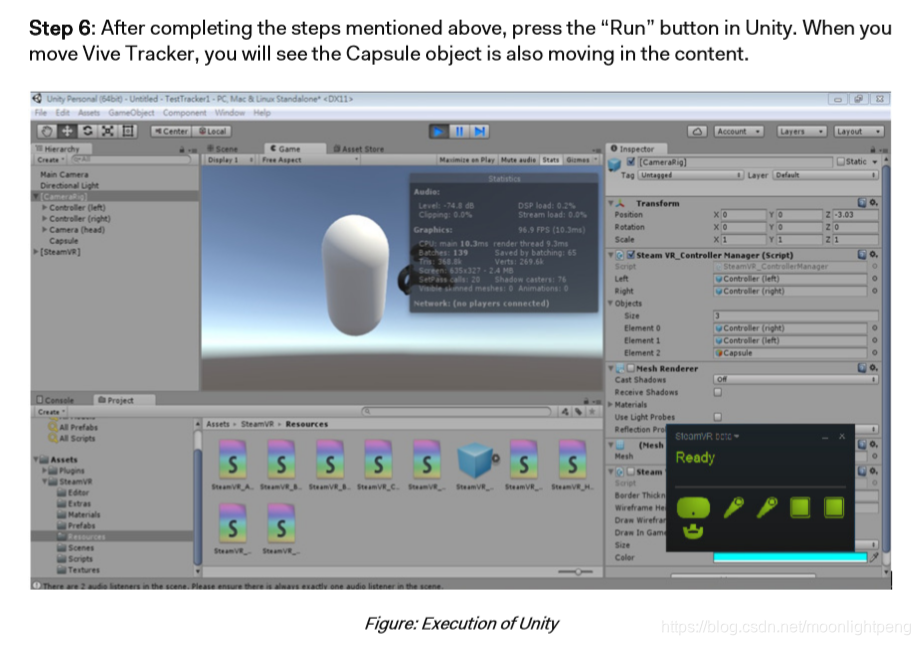
Task: Open Transform component help book icon
Action: point(862,202)
